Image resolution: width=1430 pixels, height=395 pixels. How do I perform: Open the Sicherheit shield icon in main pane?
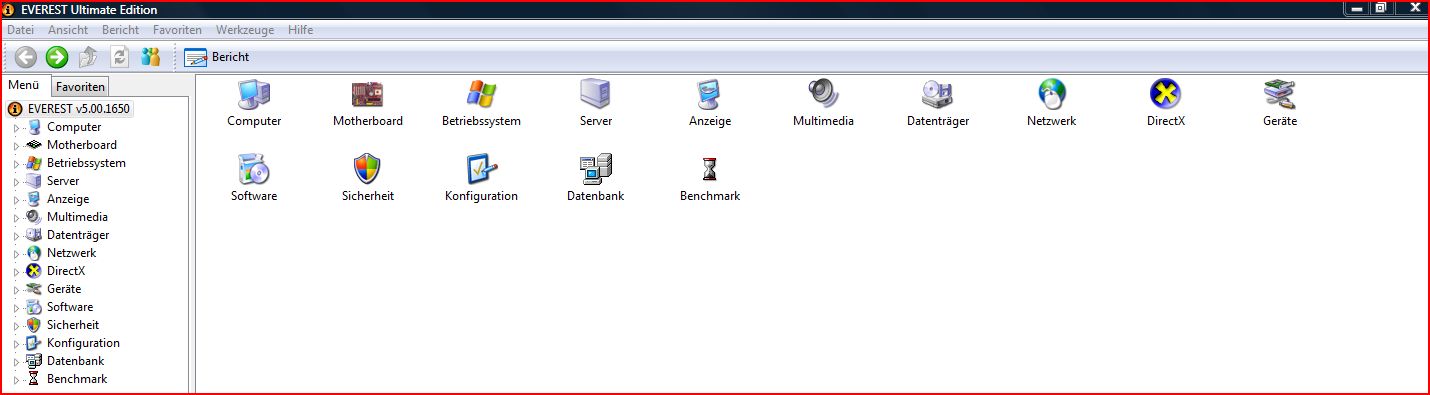click(368, 169)
